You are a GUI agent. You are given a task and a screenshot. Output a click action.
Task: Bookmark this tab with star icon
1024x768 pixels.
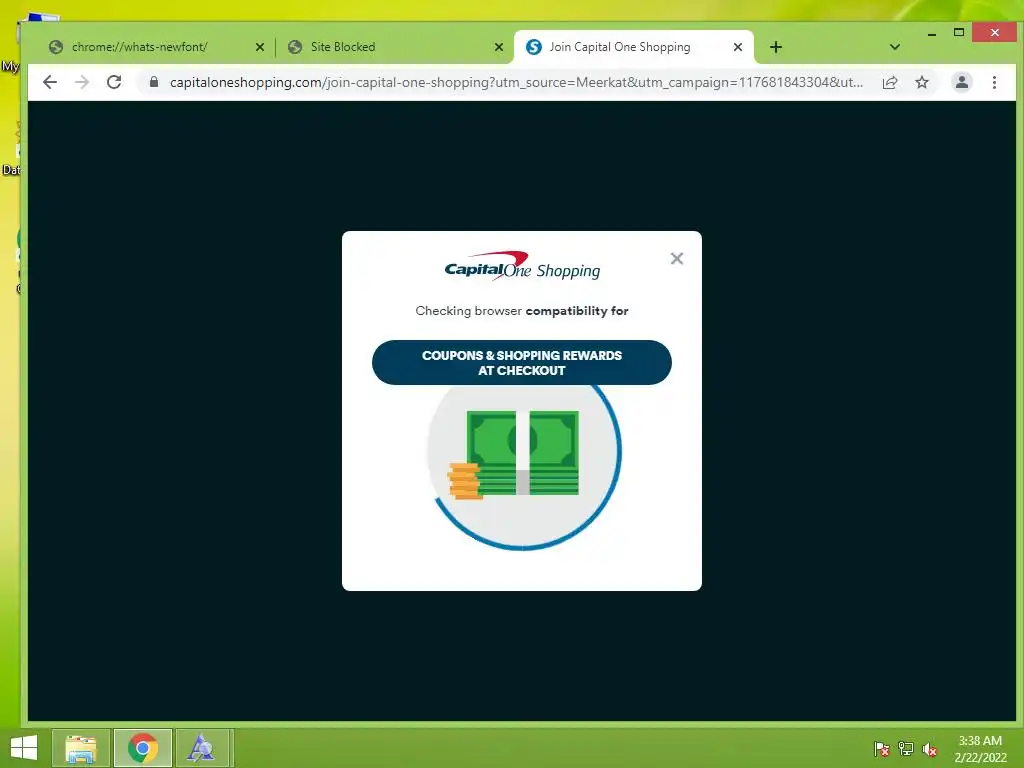[921, 82]
